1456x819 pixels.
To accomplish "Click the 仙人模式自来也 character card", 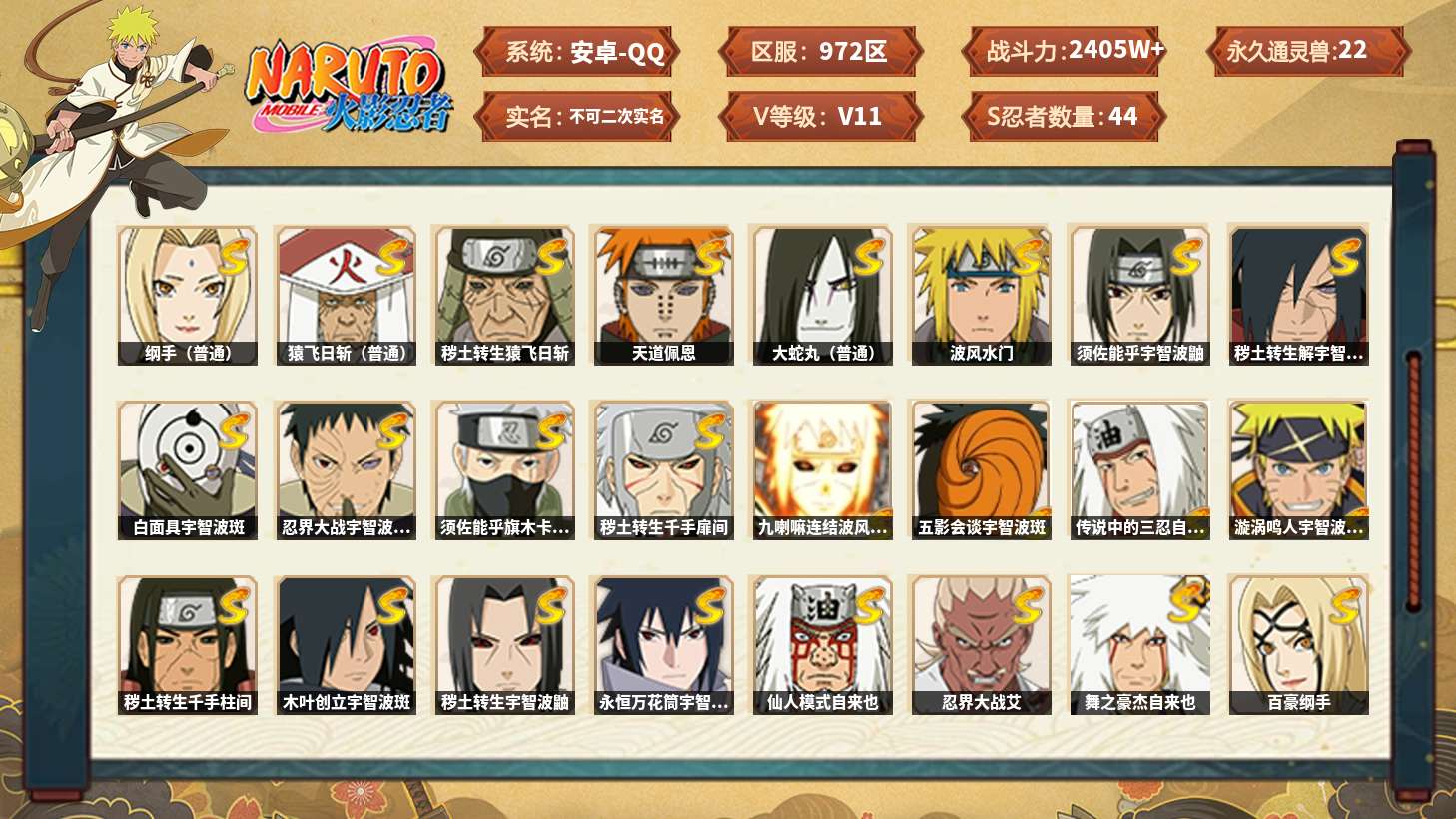I will tap(822, 645).
